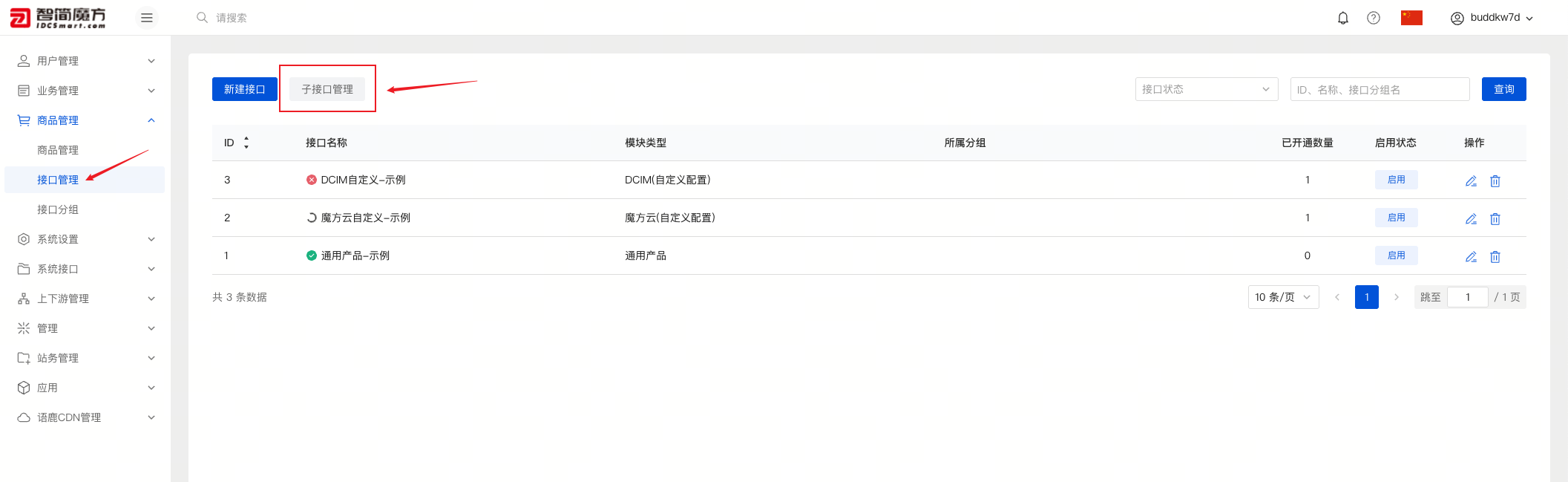The height and width of the screenshot is (482, 1568).
Task: Open 商品管理 submenu item
Action: pyautogui.click(x=58, y=150)
